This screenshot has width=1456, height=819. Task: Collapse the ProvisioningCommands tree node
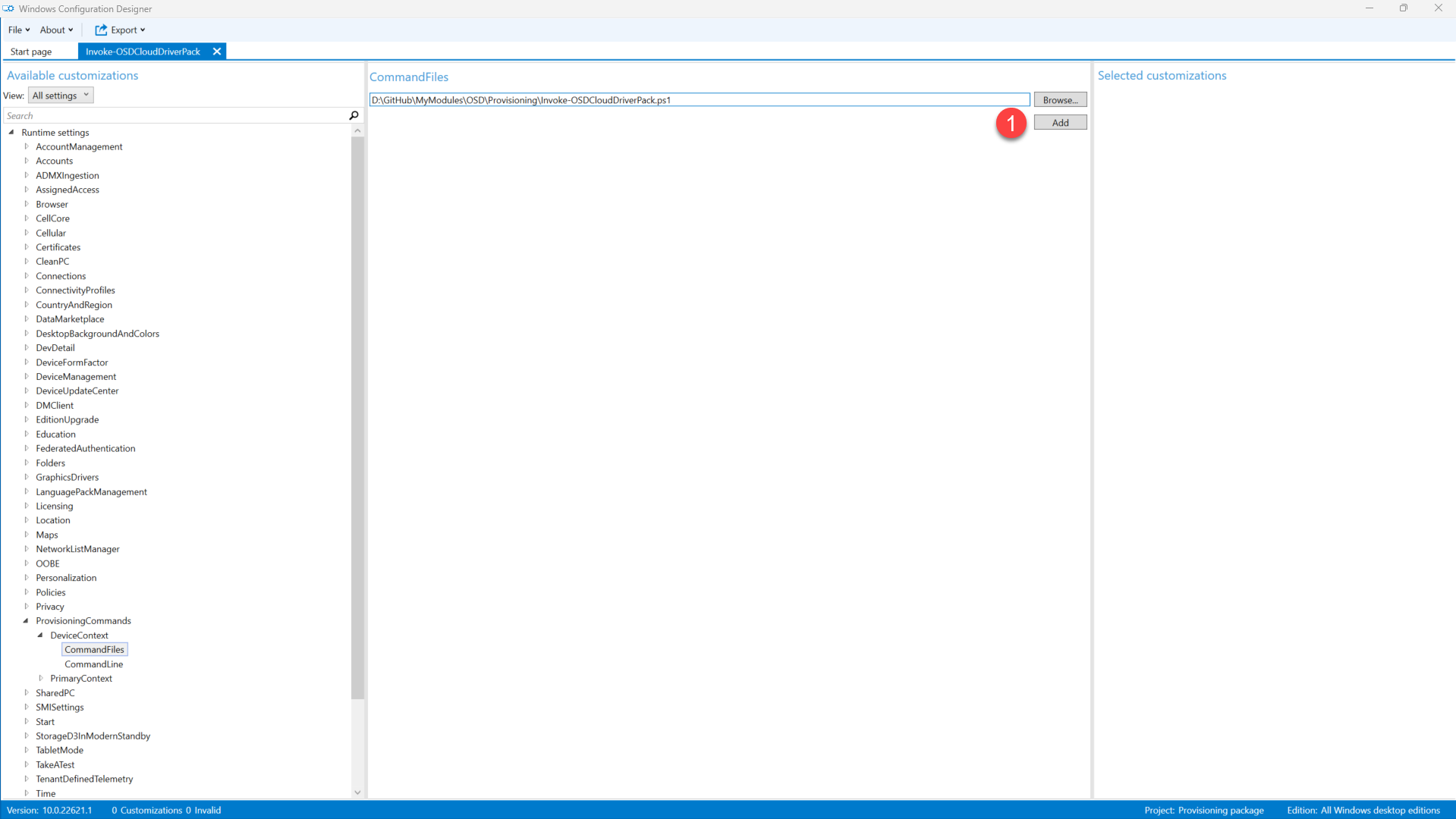(26, 620)
